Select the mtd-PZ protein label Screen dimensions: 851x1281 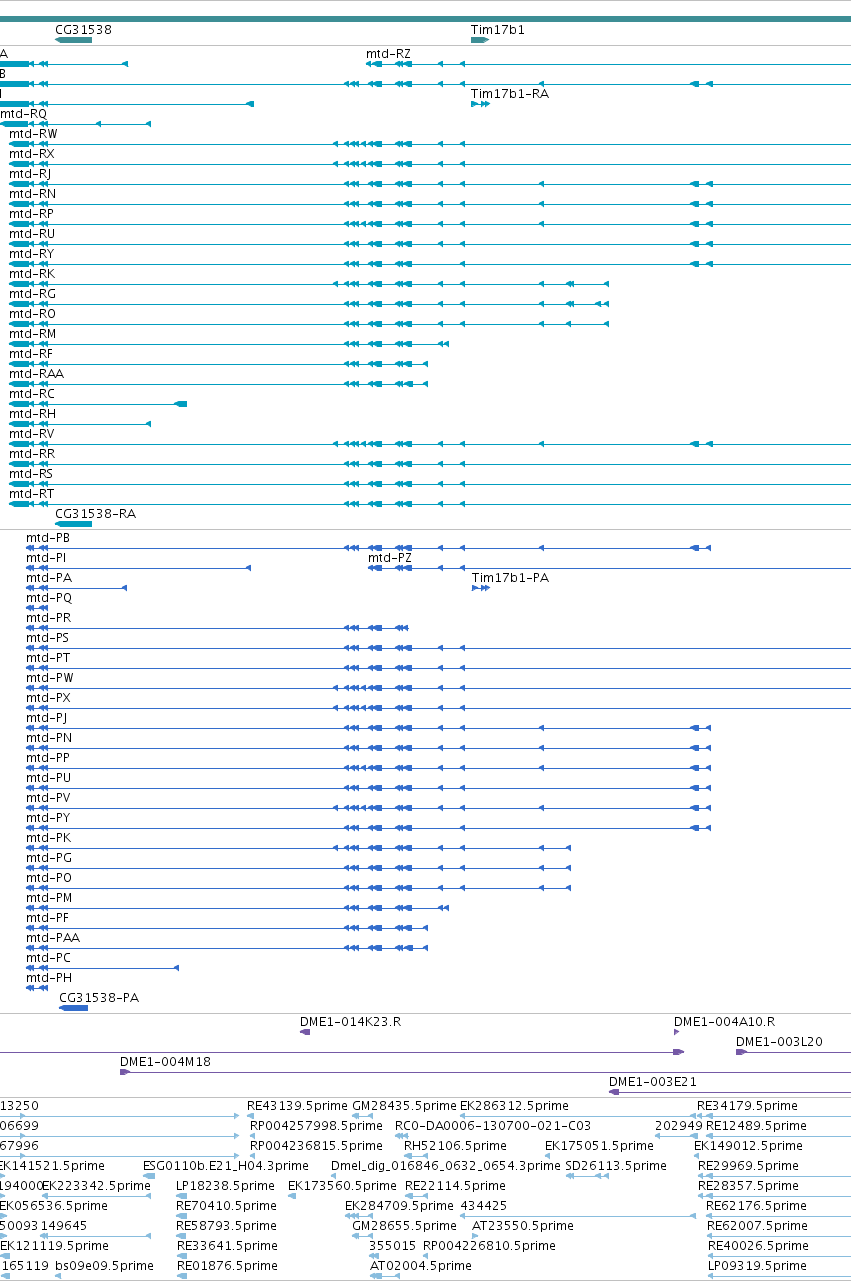tap(390, 558)
